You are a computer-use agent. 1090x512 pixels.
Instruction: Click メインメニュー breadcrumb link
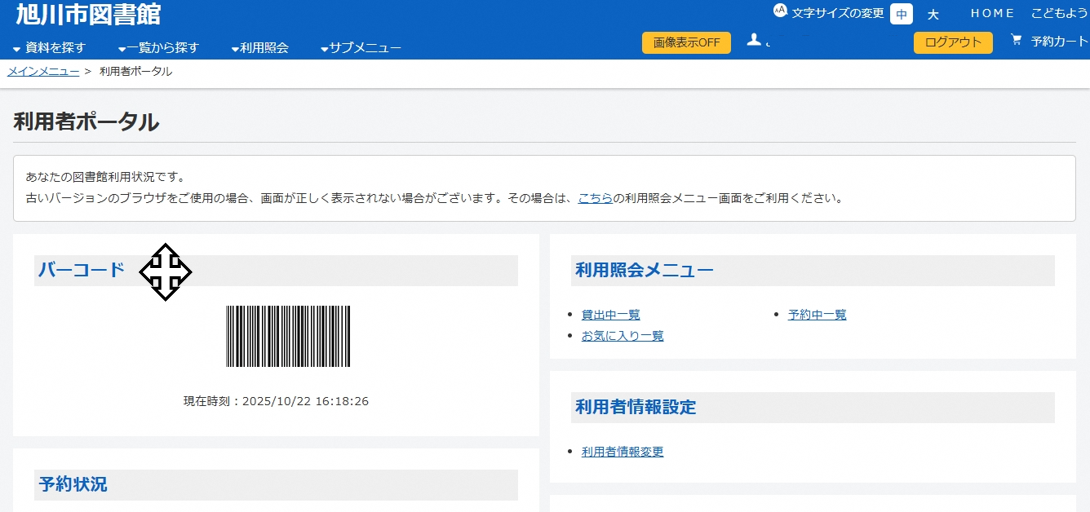point(43,72)
